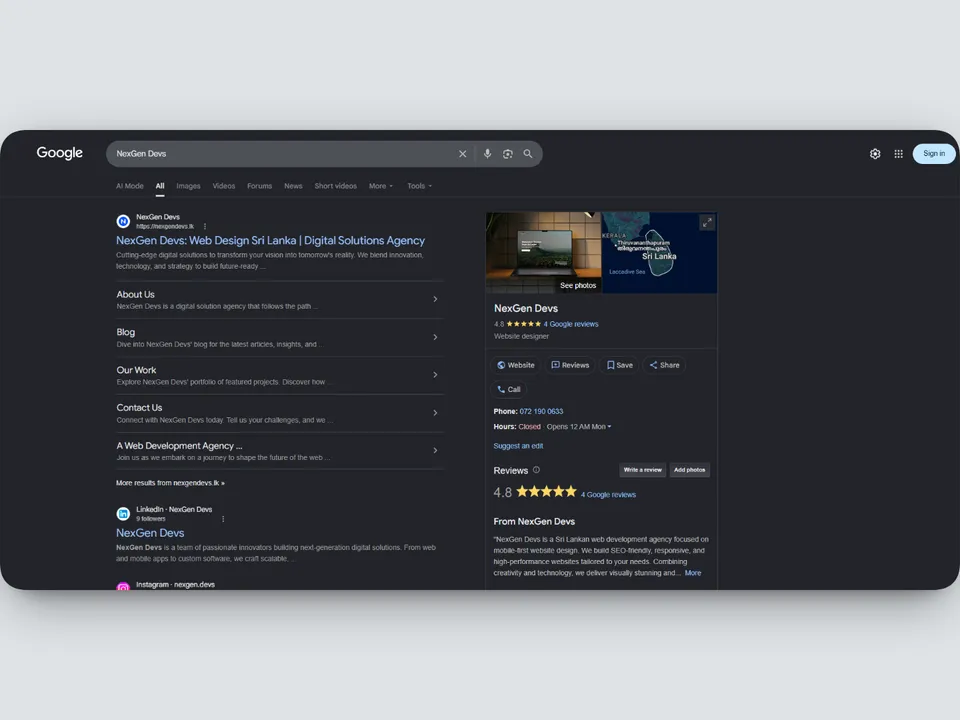Open options menu beside LinkedIn result
This screenshot has height=720, width=960.
pos(223,519)
